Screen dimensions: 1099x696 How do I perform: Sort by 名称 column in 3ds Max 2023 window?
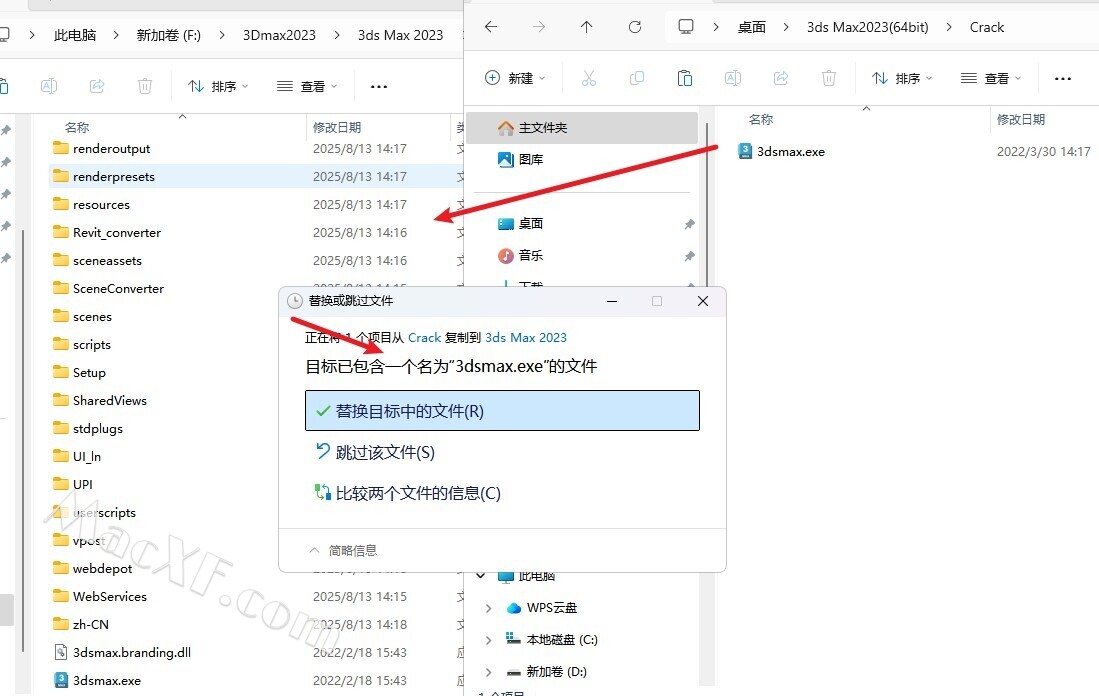click(x=77, y=128)
